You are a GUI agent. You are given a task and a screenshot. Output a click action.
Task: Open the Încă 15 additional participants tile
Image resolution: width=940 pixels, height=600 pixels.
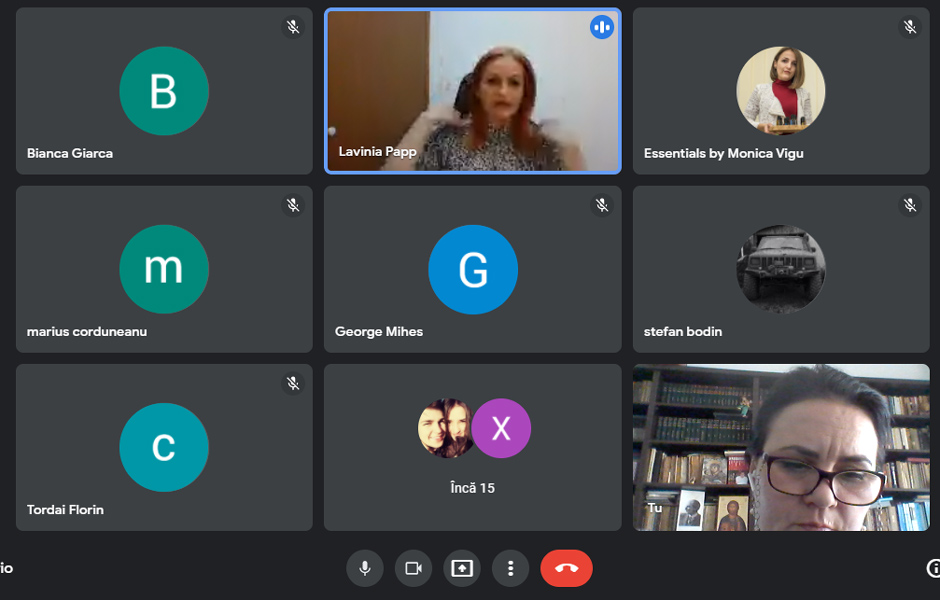tap(473, 447)
